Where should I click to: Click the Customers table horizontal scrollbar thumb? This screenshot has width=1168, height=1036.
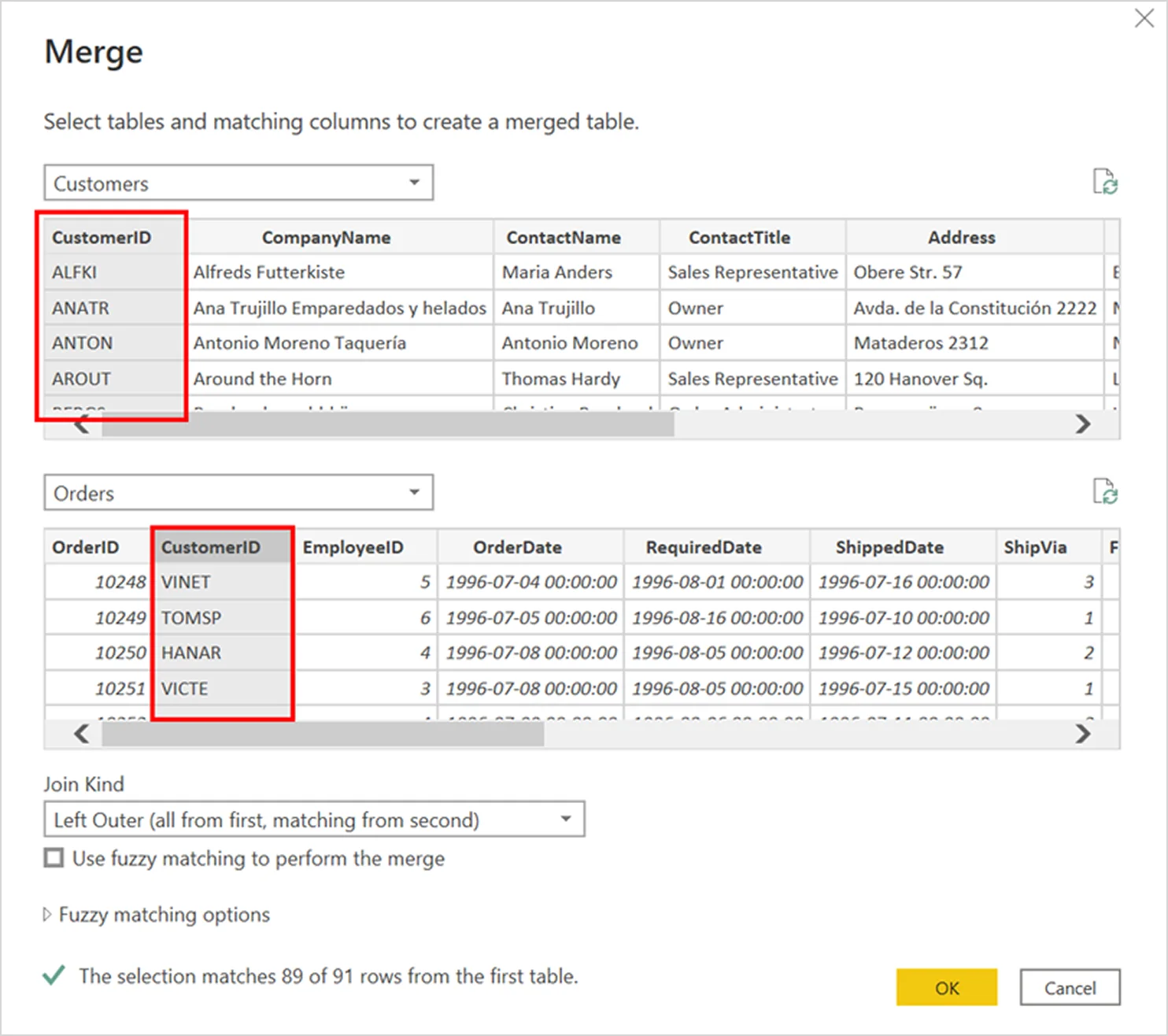point(388,424)
